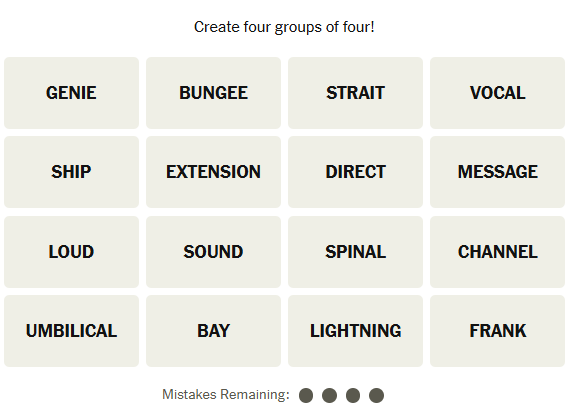Image resolution: width=570 pixels, height=409 pixels.
Task: Pick the SOUND tile
Action: pyautogui.click(x=213, y=252)
